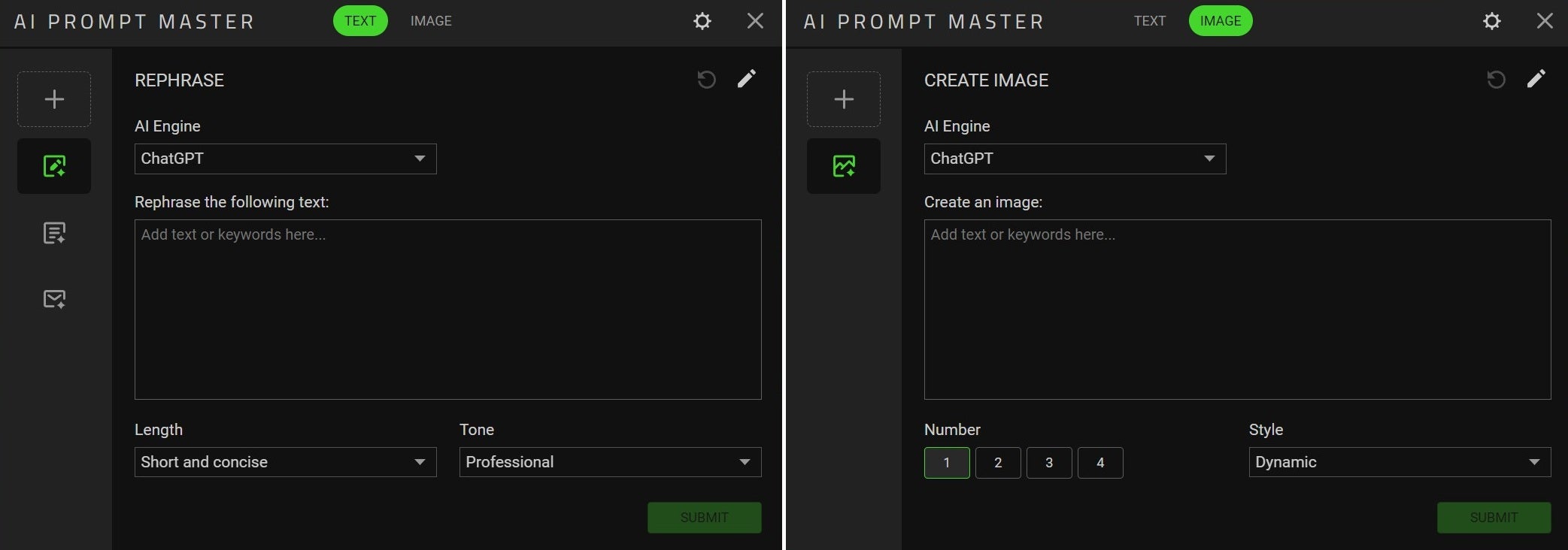Choose 4 as the image number
The height and width of the screenshot is (550, 1568).
(x=1100, y=463)
